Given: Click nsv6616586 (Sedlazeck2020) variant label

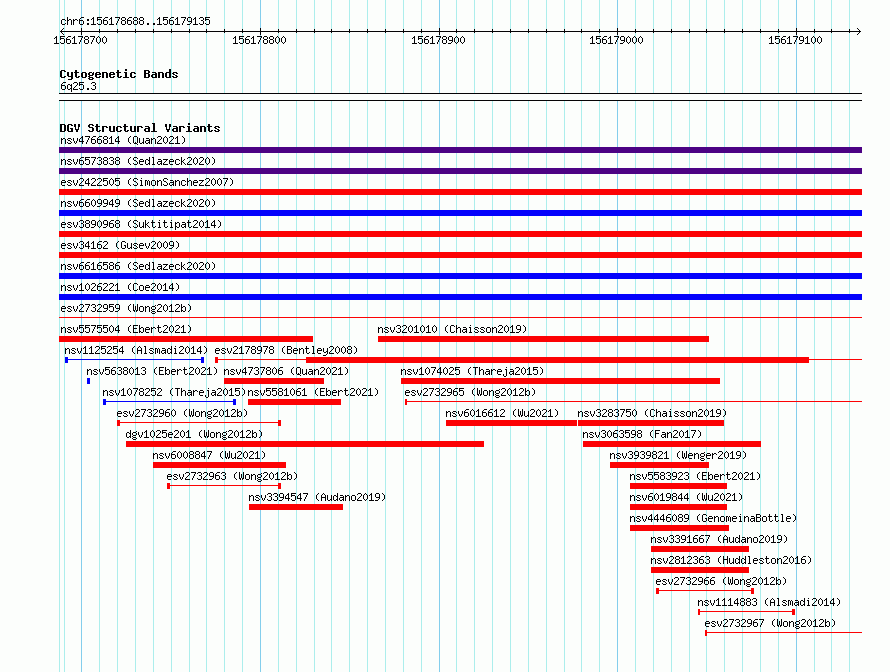Looking at the screenshot, I should click(x=138, y=266).
